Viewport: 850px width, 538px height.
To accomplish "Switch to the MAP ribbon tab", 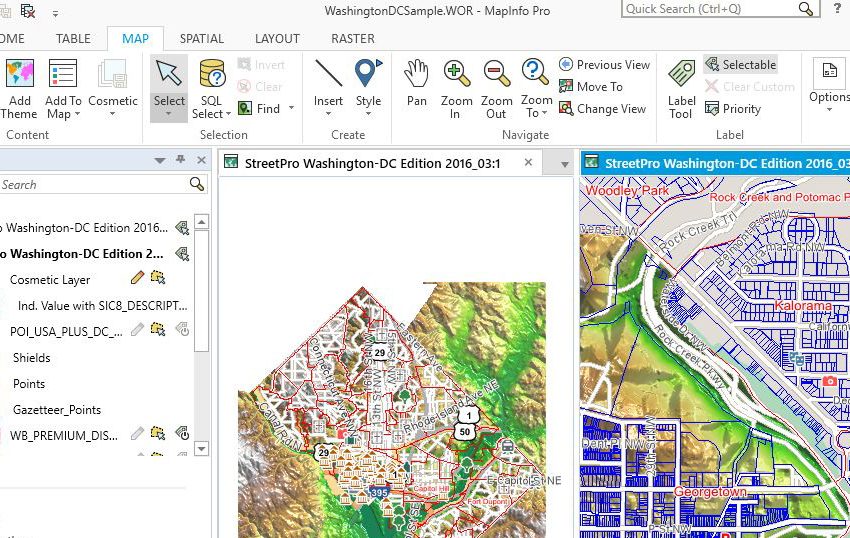I will (135, 39).
